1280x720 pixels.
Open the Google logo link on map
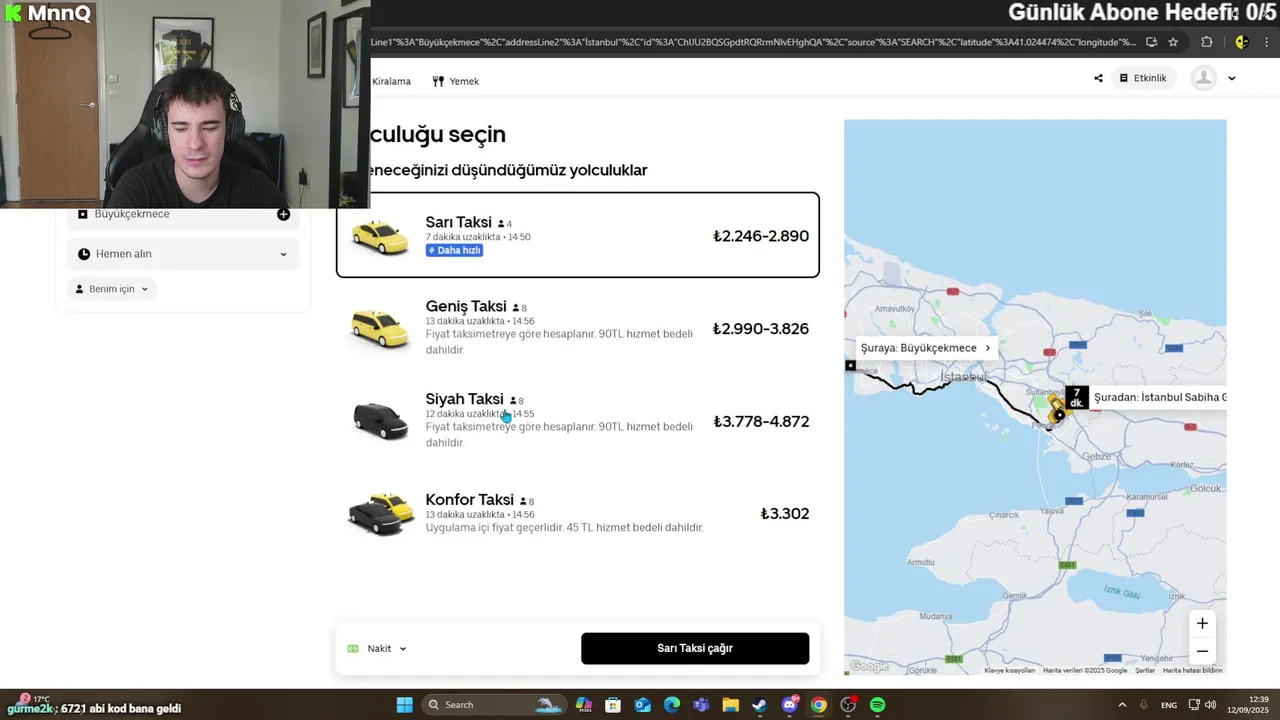[x=869, y=666]
